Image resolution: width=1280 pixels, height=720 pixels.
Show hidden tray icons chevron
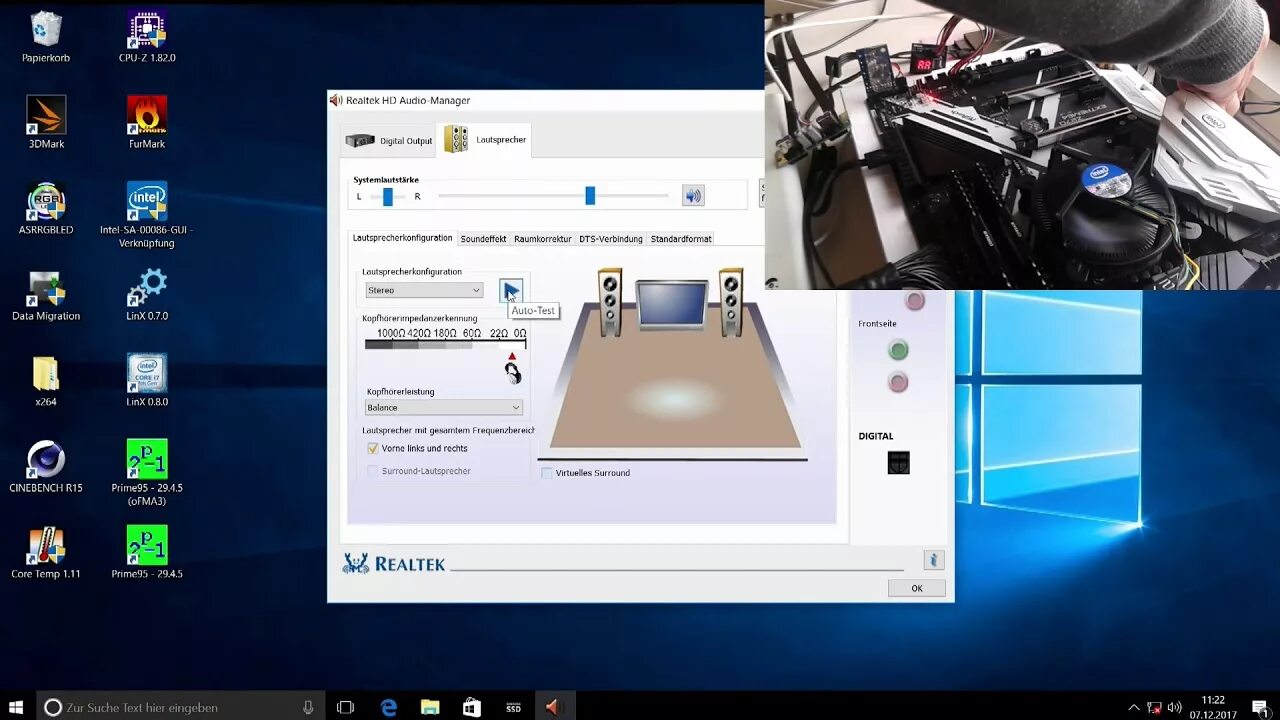point(1133,707)
